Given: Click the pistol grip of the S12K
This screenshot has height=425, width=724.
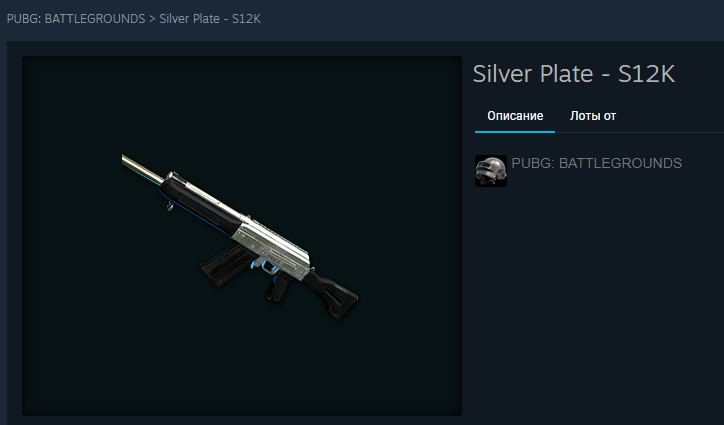Looking at the screenshot, I should point(278,289).
